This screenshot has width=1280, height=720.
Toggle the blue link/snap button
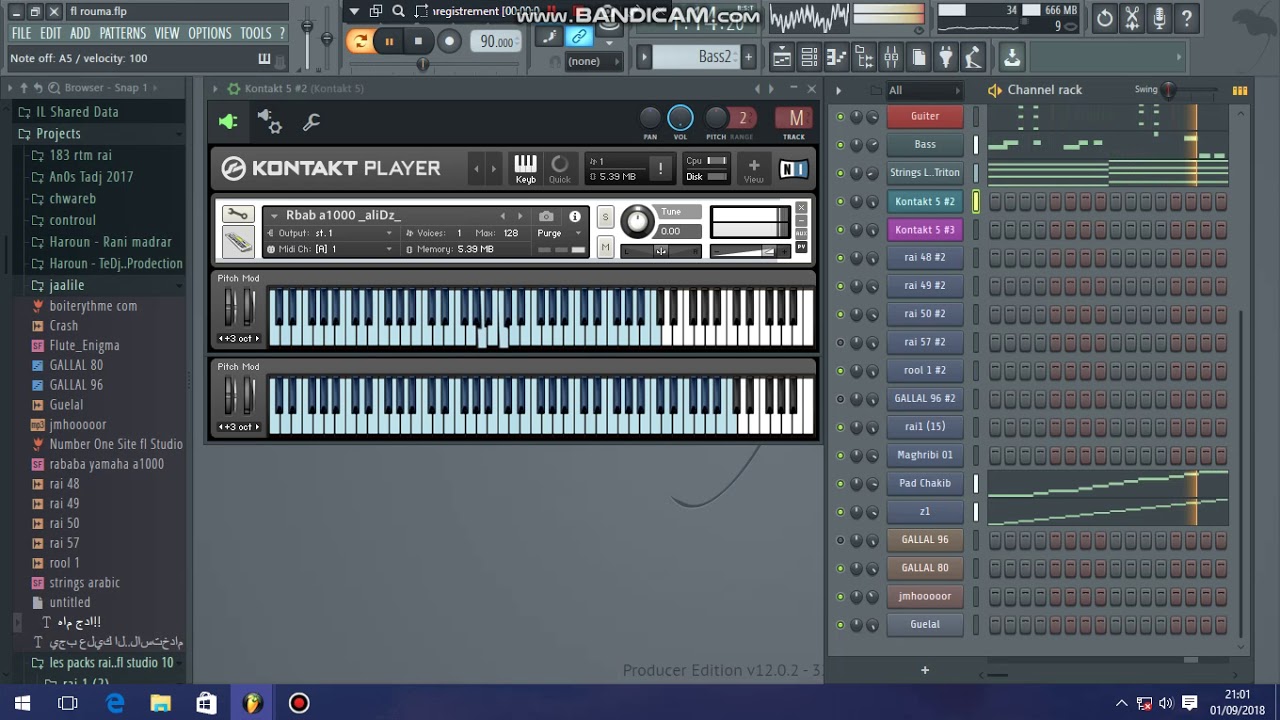pyautogui.click(x=579, y=37)
